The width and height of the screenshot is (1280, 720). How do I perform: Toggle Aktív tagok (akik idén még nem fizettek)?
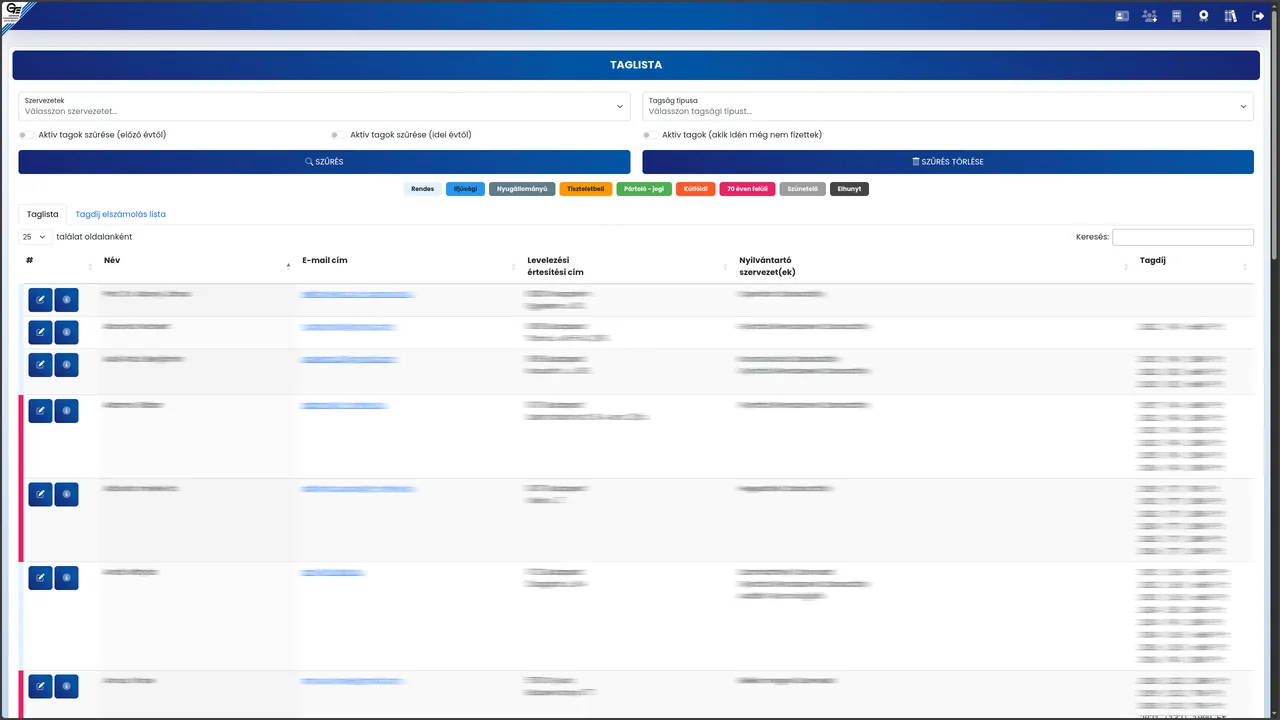click(651, 135)
